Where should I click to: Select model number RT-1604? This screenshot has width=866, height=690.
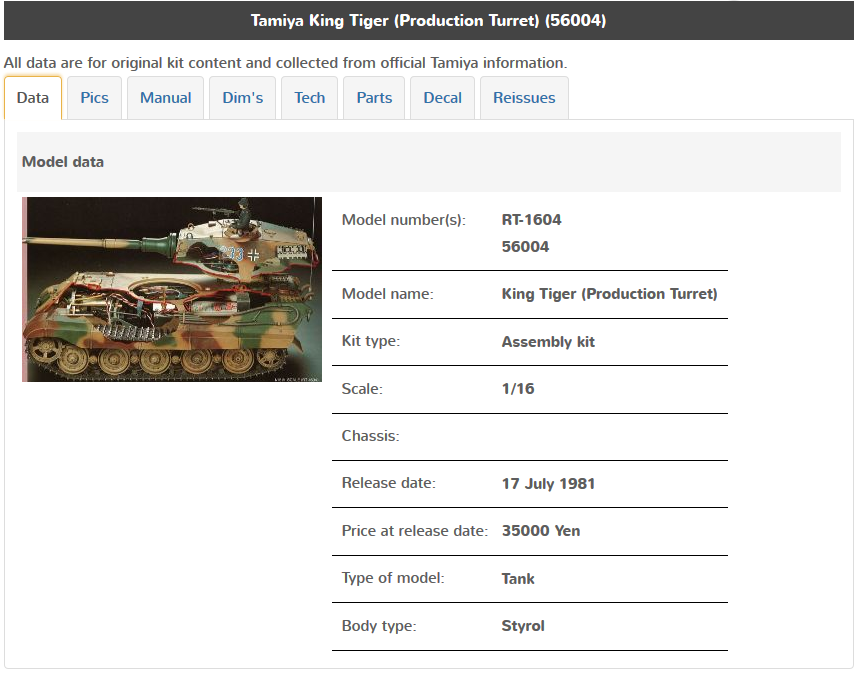(531, 220)
